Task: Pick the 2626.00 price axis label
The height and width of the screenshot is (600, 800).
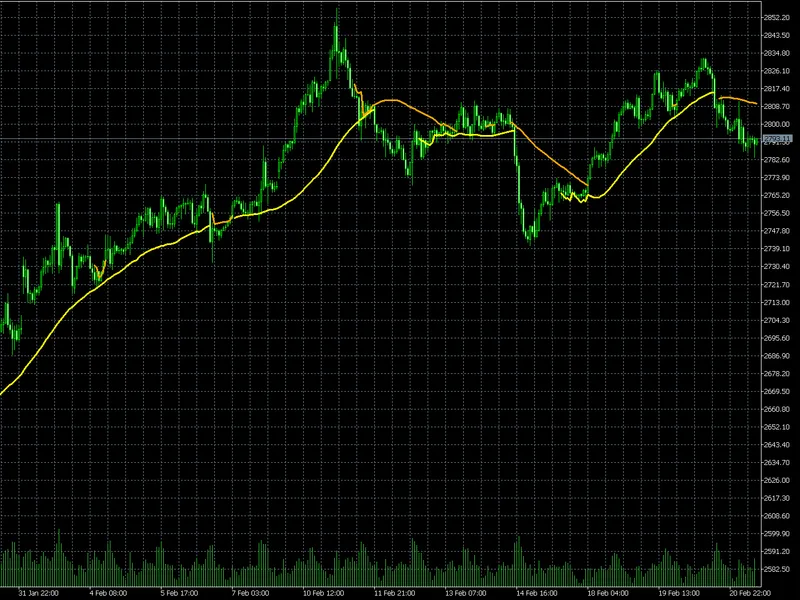Action: 777,481
